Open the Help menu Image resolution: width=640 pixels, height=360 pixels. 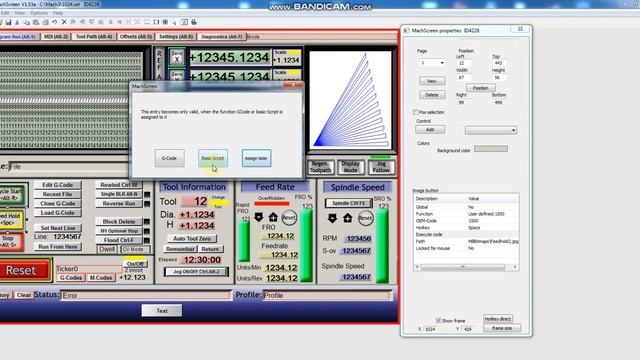pyautogui.click(x=58, y=13)
